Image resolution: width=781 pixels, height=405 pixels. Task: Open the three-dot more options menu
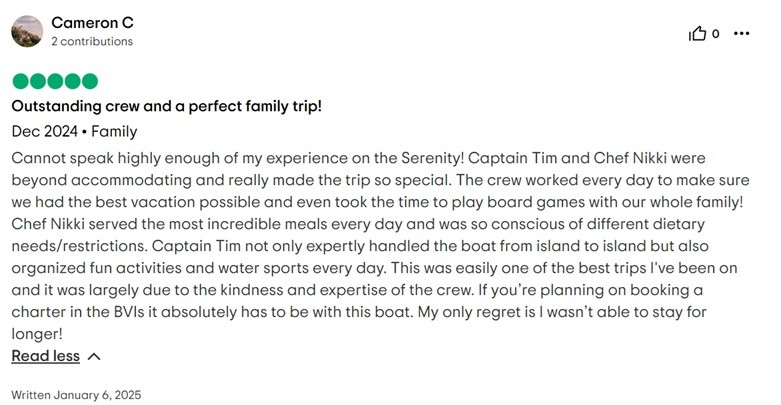[x=741, y=33]
